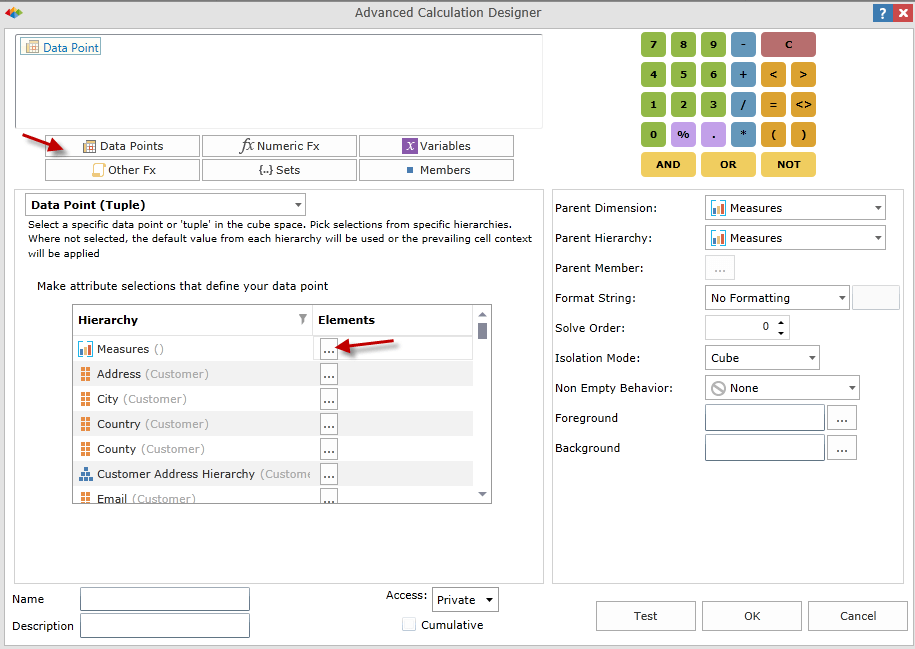Insert the greater-than operator
Viewport: 915px width, 649px height.
[803, 75]
